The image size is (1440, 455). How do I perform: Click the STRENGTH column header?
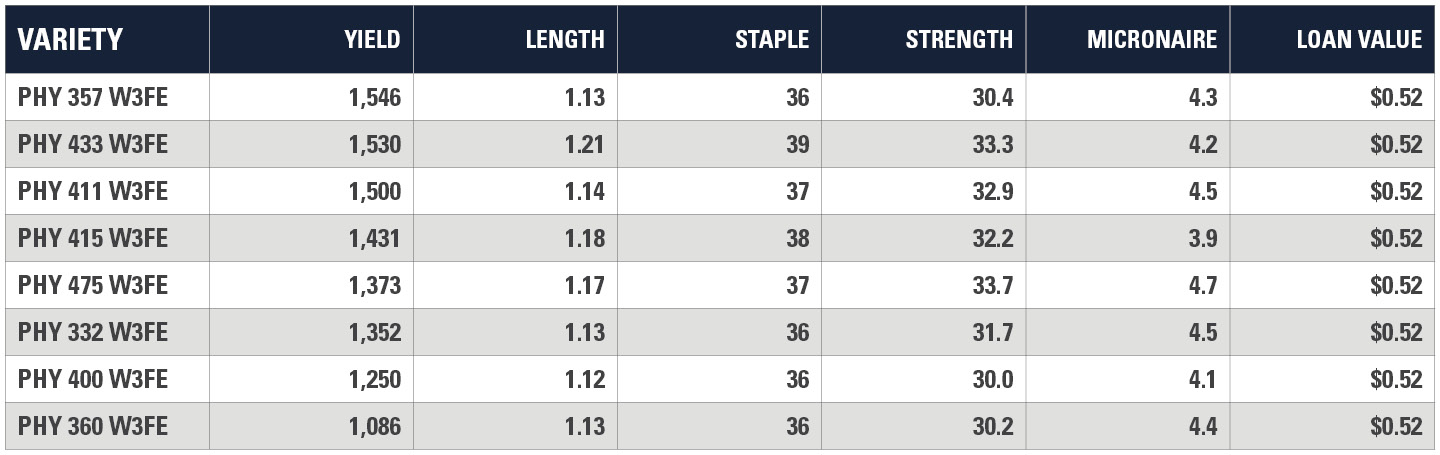tap(959, 40)
